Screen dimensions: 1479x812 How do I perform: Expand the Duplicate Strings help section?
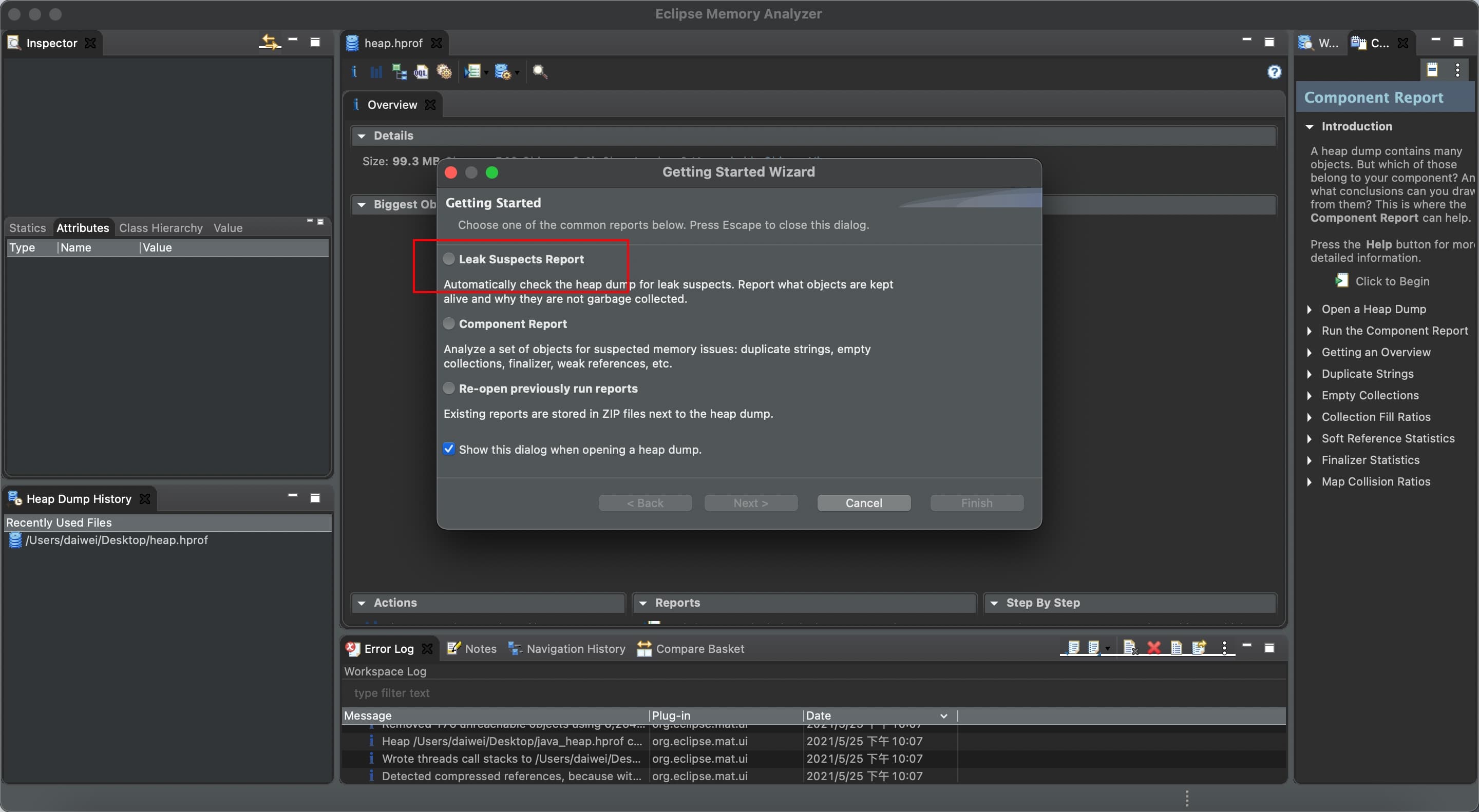(1367, 374)
